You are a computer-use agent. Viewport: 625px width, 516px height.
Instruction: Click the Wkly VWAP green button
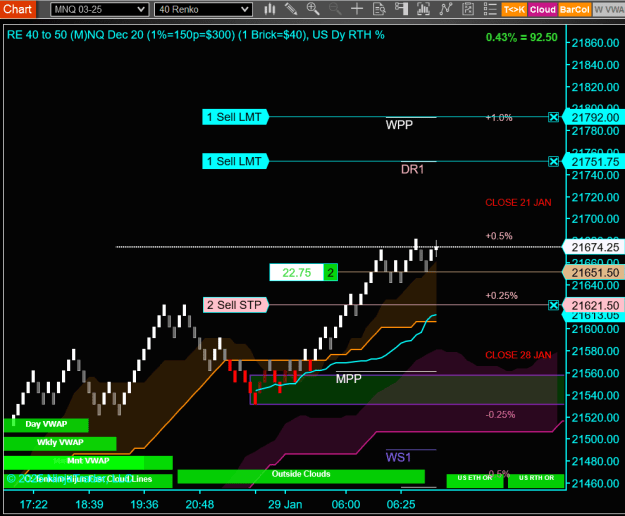[60, 443]
